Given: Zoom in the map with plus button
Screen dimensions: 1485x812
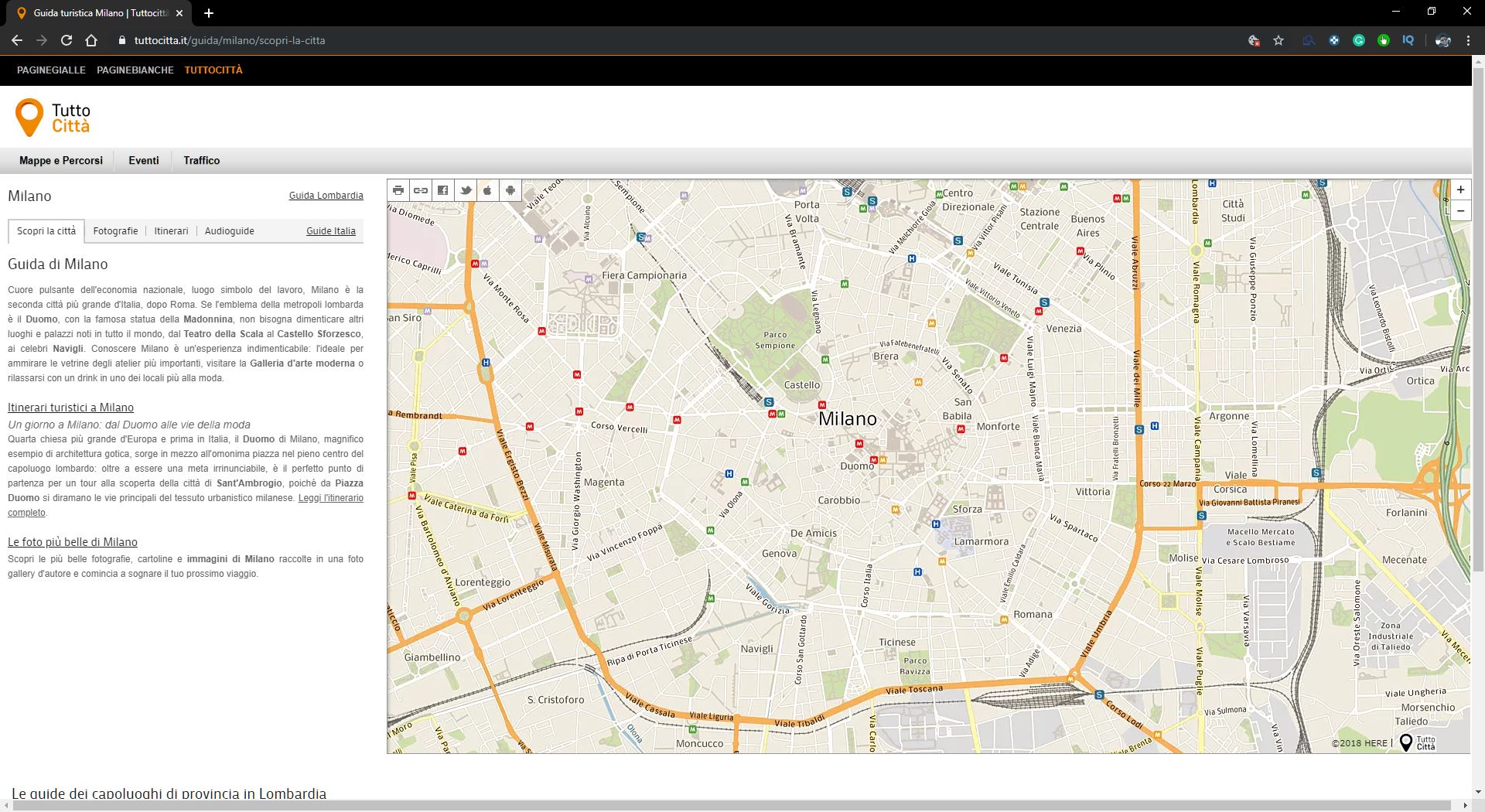Looking at the screenshot, I should 1460,190.
